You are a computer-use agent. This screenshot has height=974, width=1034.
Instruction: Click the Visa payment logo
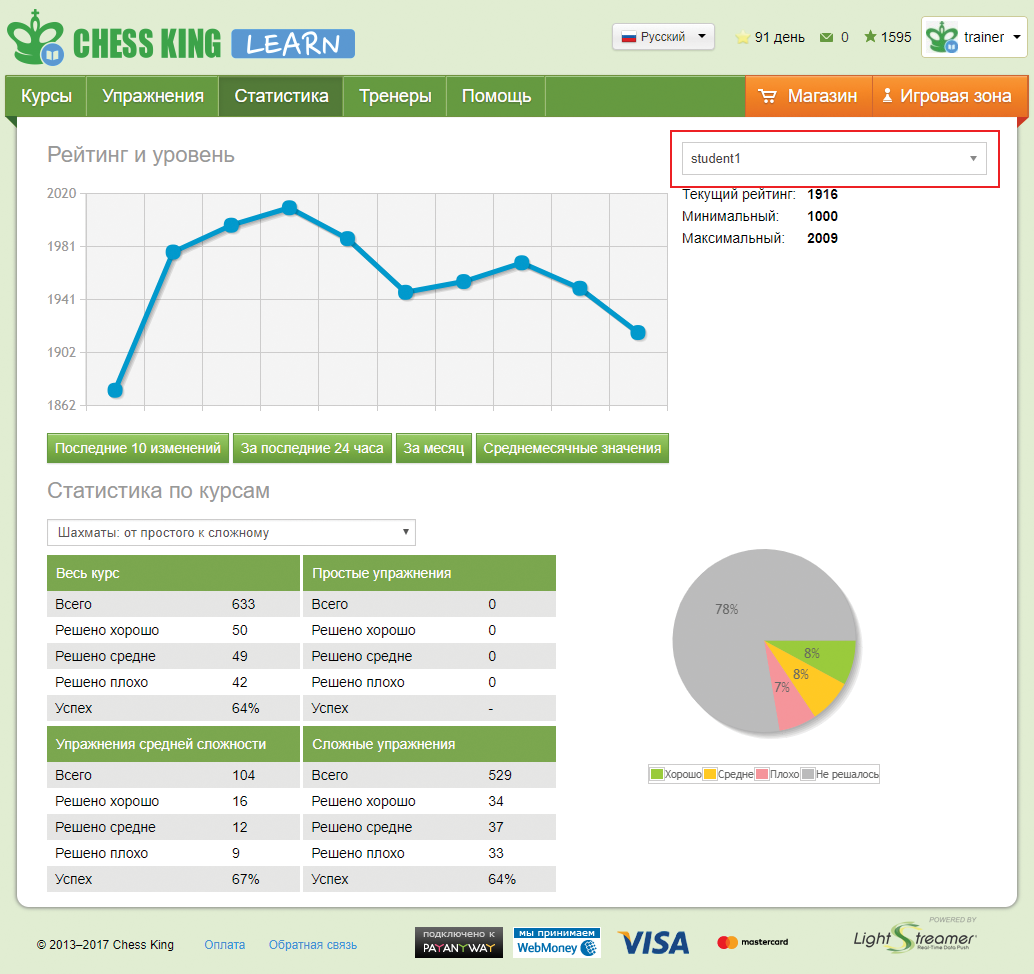[653, 942]
